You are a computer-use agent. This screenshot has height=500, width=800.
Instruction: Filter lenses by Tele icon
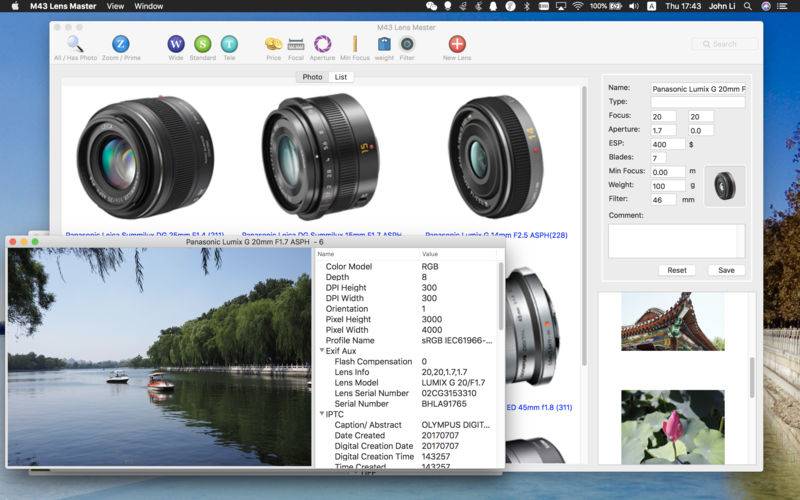229,44
